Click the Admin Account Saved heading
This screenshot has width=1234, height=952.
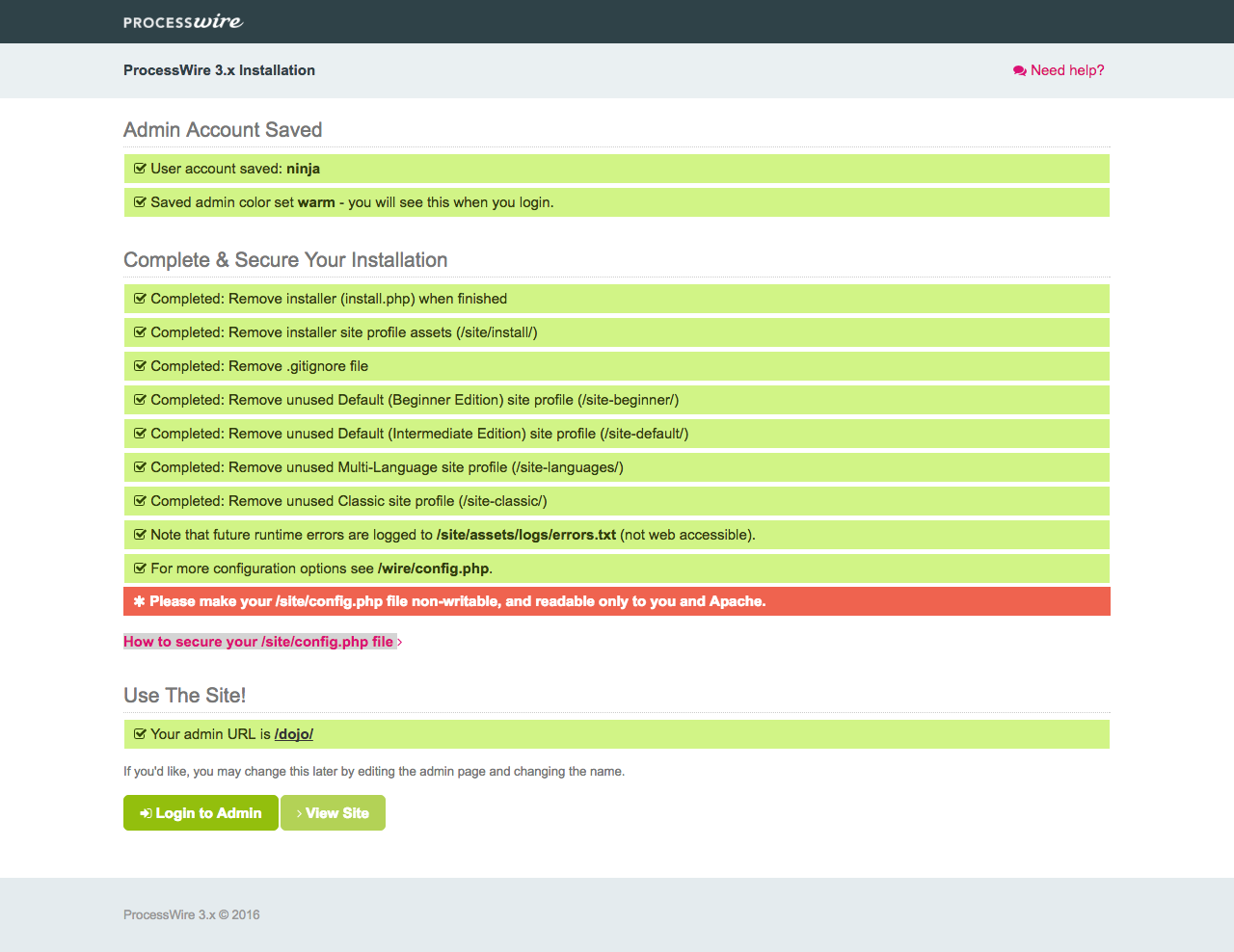[223, 130]
